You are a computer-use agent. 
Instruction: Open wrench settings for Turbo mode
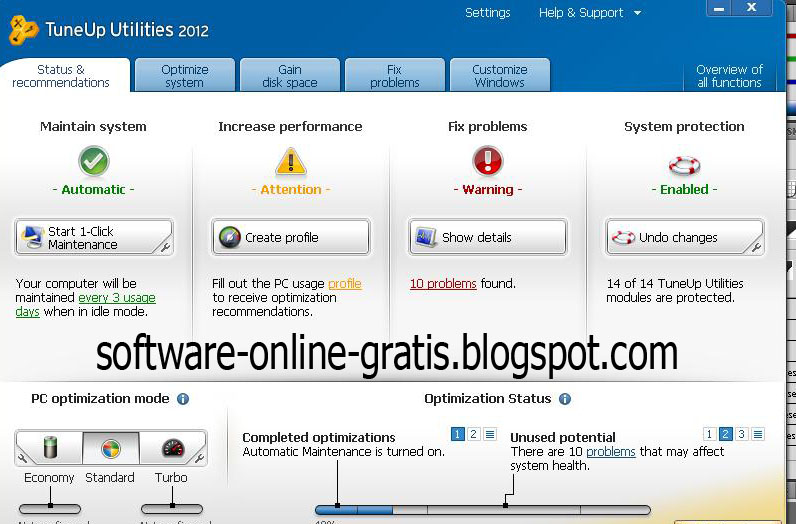click(x=199, y=458)
